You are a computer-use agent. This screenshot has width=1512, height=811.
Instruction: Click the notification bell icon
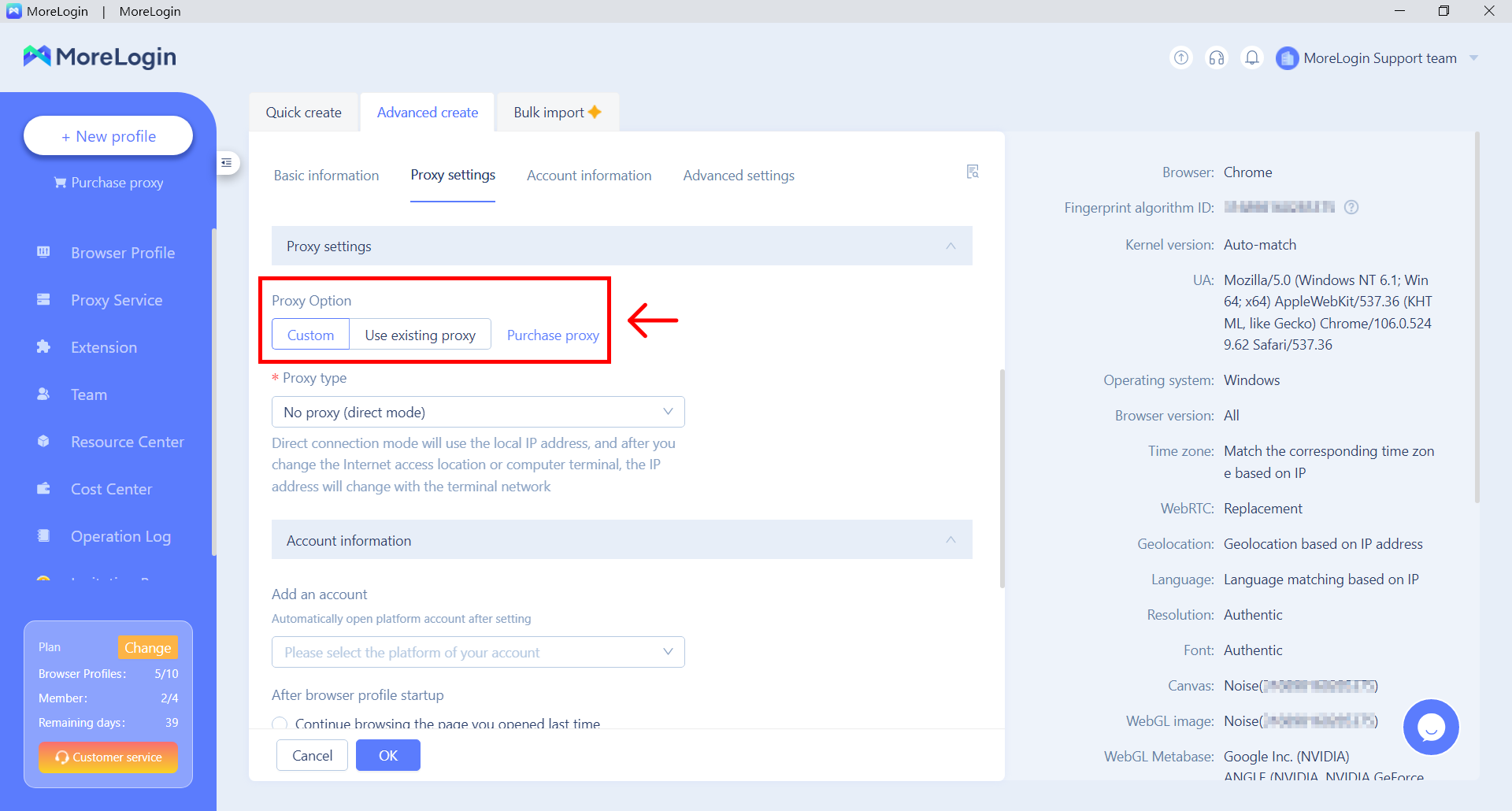pos(1252,57)
